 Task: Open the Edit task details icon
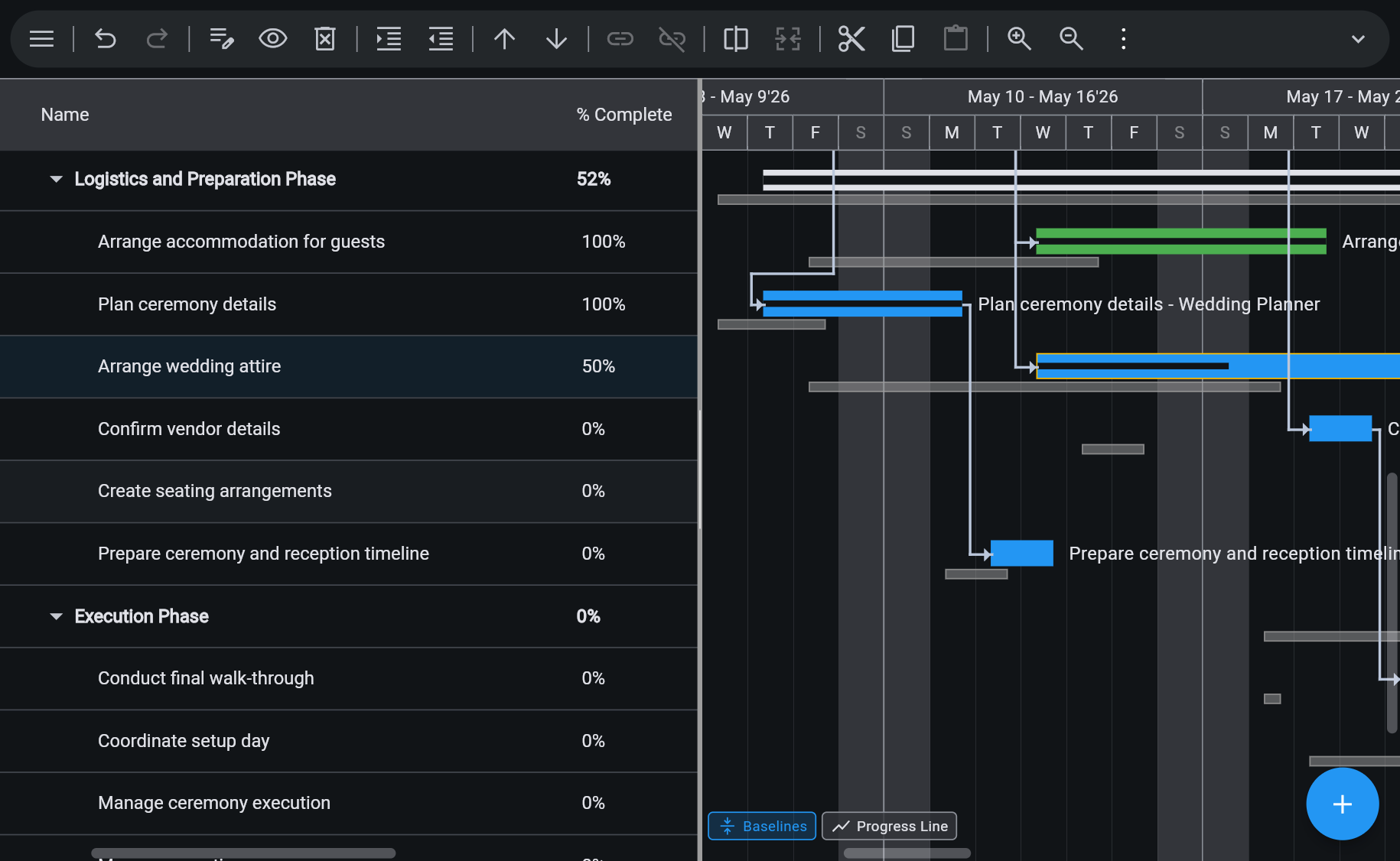point(221,39)
